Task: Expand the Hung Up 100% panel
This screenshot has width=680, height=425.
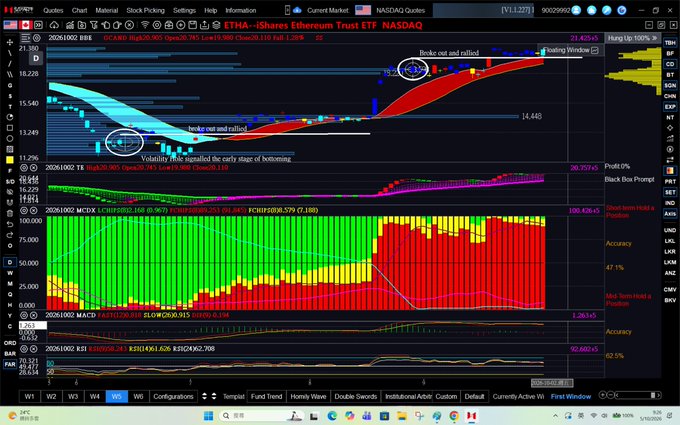Action: tap(632, 38)
